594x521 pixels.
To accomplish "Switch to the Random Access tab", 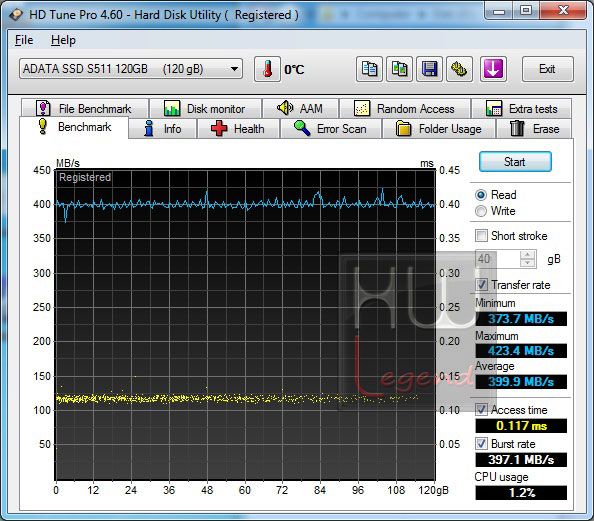I will 405,109.
